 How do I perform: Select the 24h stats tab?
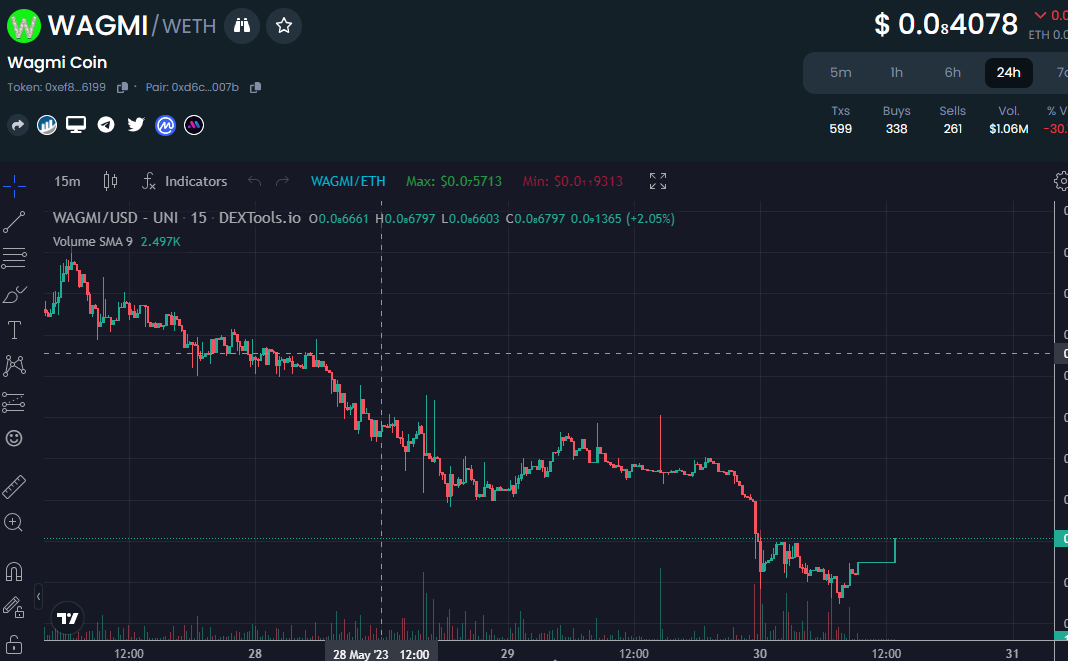[1009, 72]
